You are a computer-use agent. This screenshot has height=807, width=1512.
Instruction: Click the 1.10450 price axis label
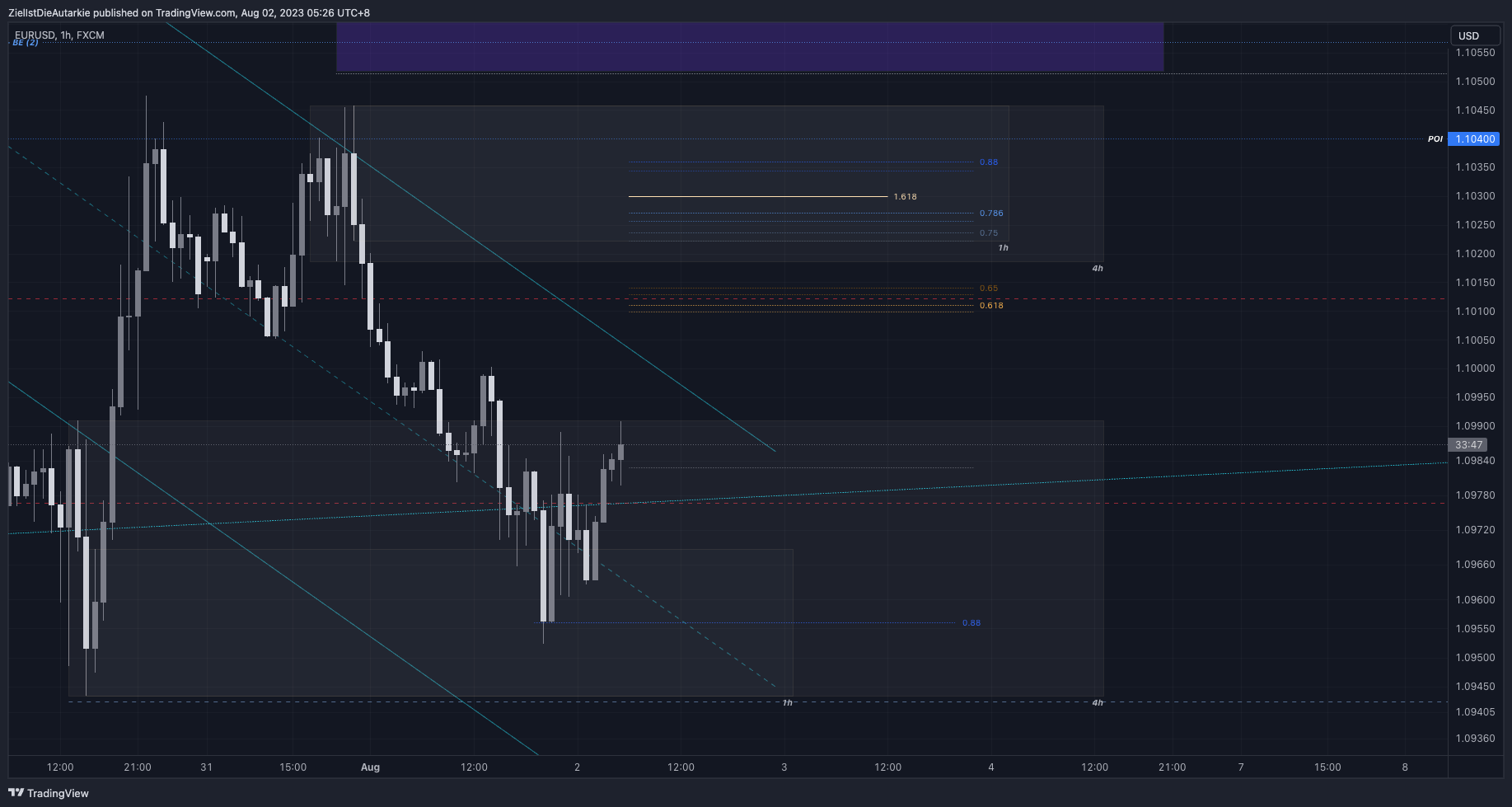click(1475, 110)
